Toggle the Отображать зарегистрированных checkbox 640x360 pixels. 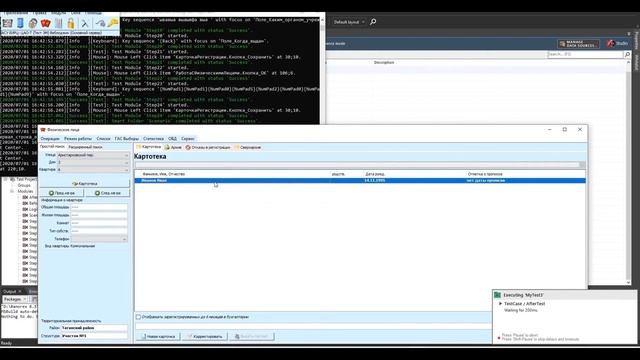click(x=138, y=317)
